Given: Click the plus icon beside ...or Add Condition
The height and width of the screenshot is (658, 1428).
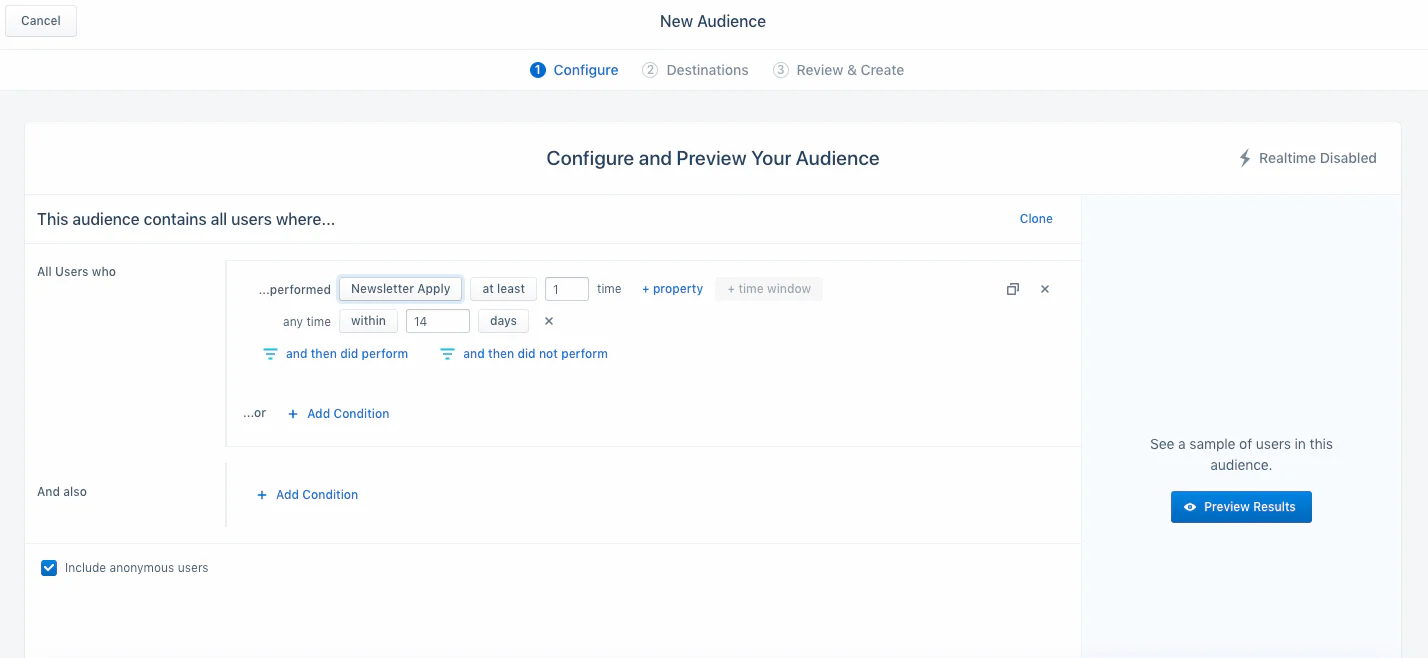Looking at the screenshot, I should [293, 414].
